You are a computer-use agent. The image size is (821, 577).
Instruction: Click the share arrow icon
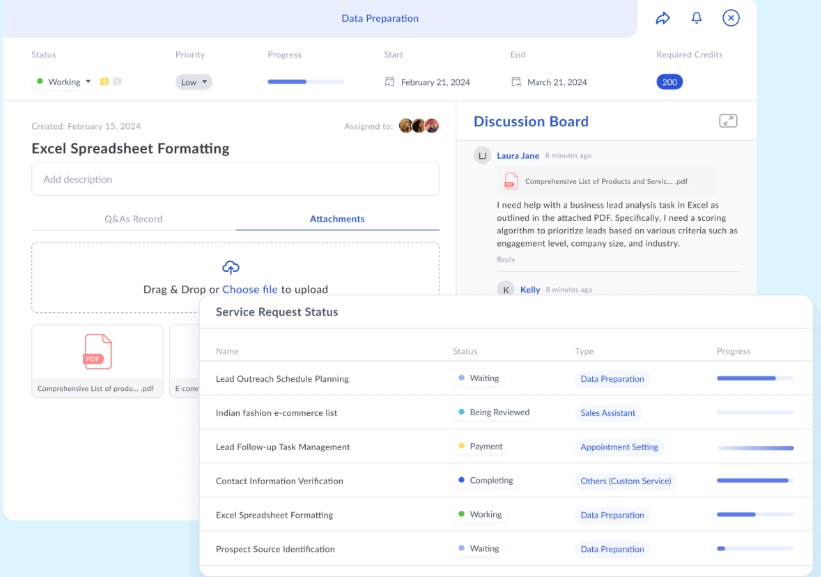coord(663,18)
